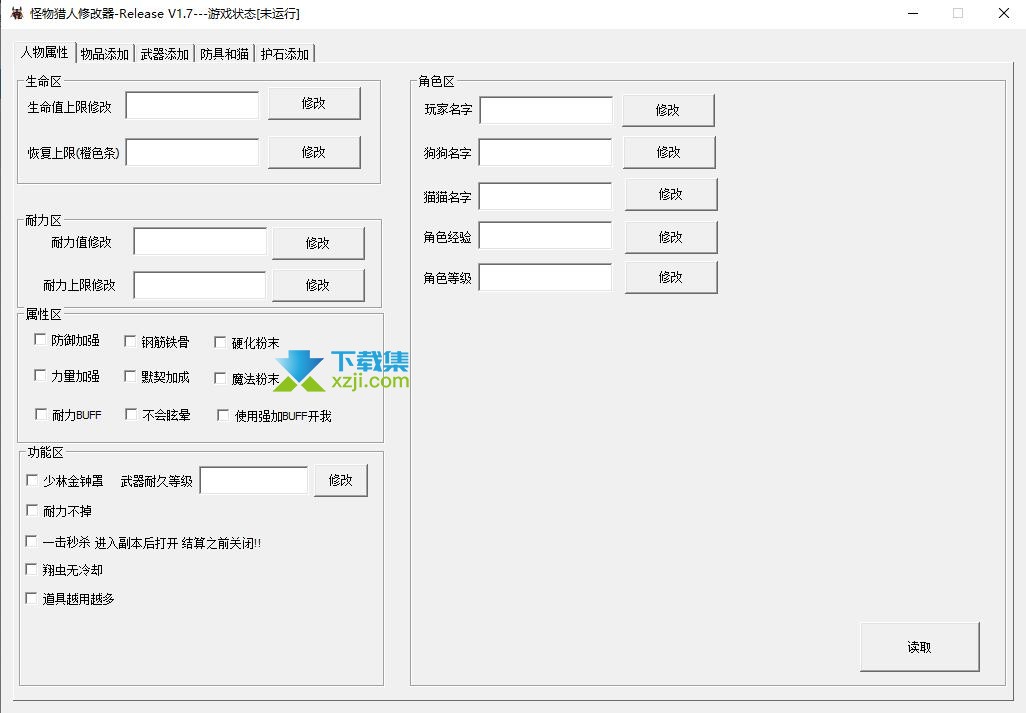Go to the 护石添加 tab
The image size is (1026, 713).
[x=285, y=54]
